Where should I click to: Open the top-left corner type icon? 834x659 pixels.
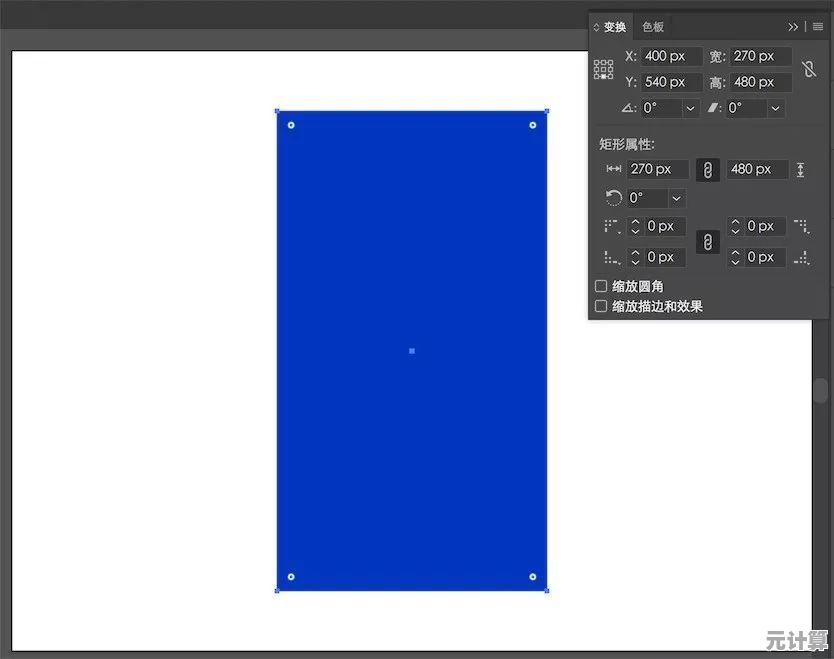612,227
